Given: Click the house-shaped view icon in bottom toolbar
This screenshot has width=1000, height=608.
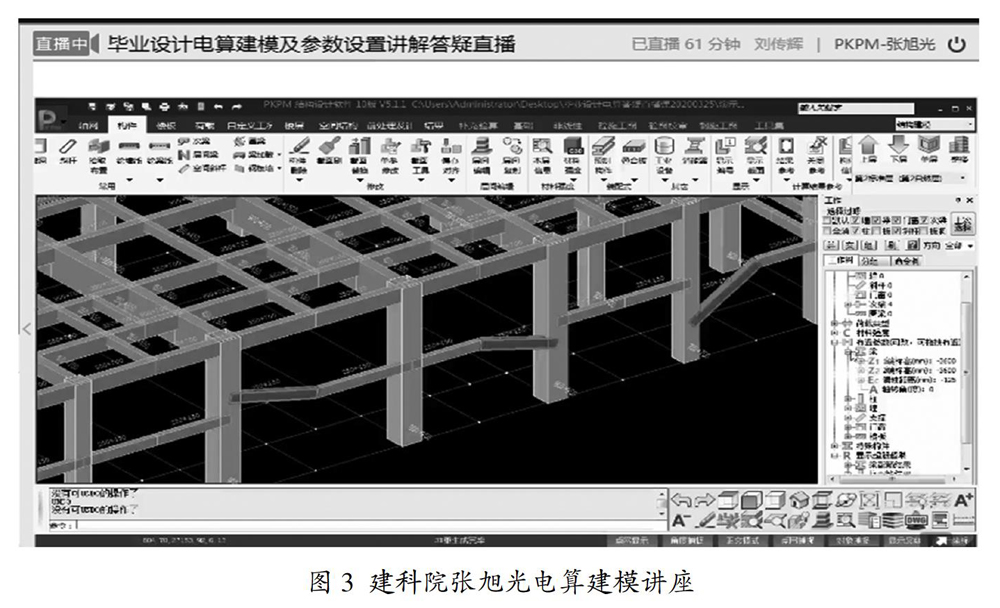Looking at the screenshot, I should (799, 500).
